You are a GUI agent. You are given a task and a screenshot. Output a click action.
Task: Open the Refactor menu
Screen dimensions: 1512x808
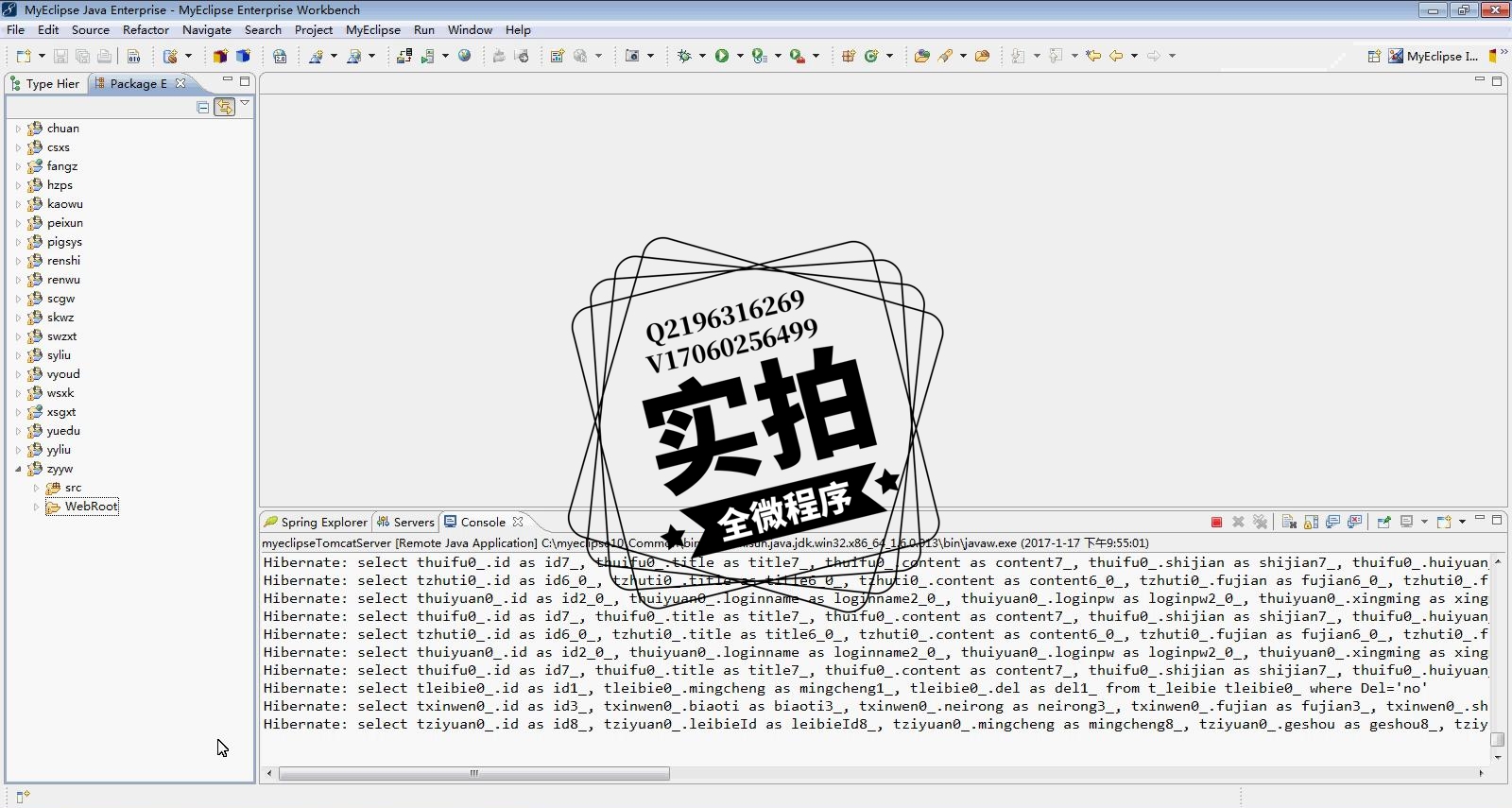[x=146, y=29]
